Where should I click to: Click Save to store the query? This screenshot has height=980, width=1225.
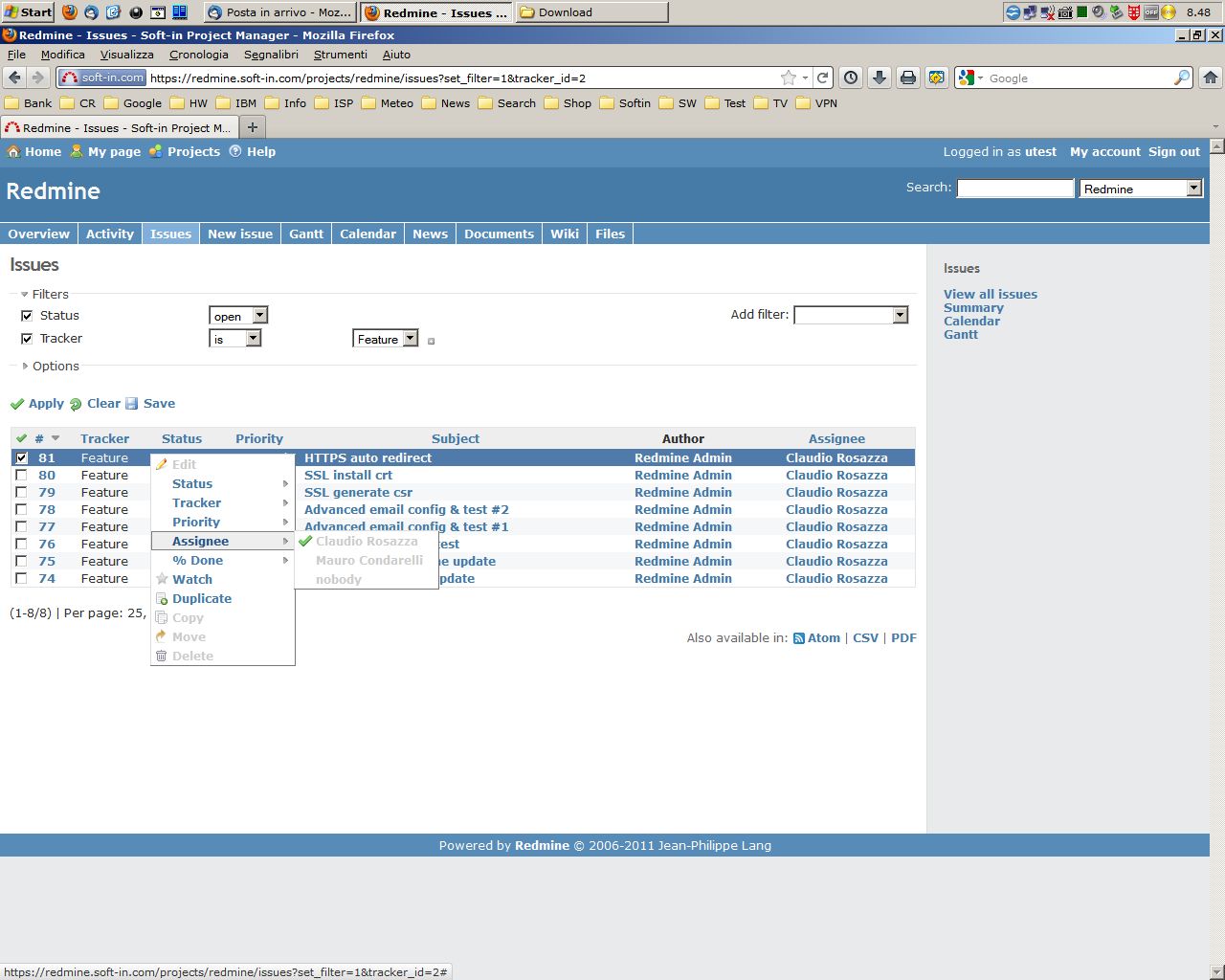pyautogui.click(x=150, y=404)
